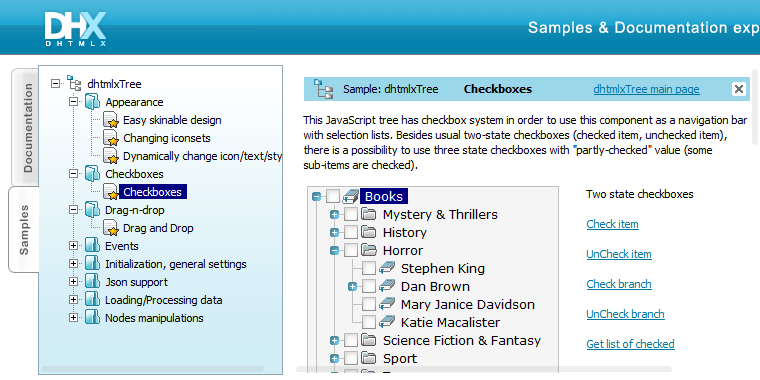Expand Initialization, general settings branch

[x=73, y=264]
